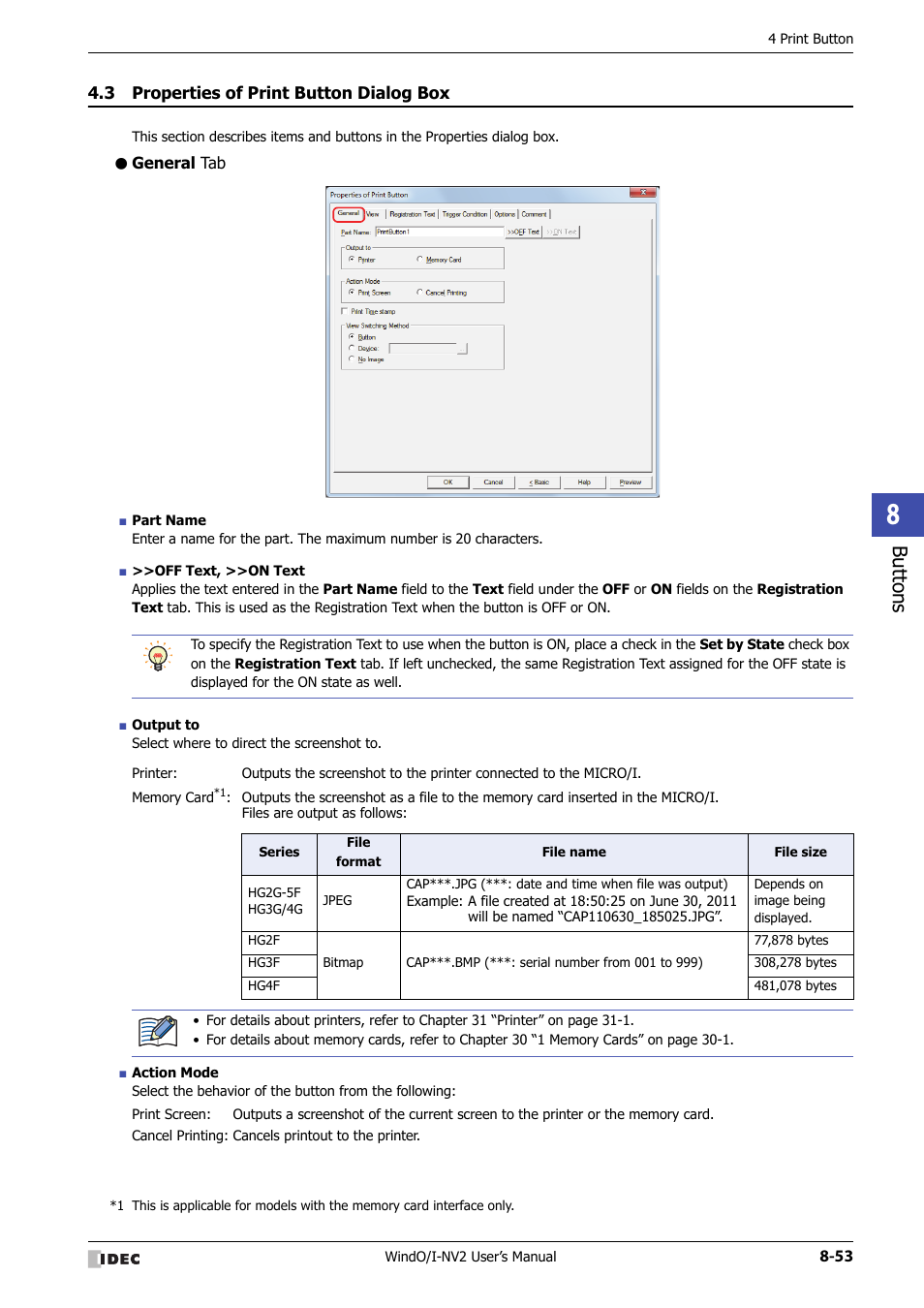Click the < Basic button
The height and width of the screenshot is (1308, 924).
coord(539,482)
